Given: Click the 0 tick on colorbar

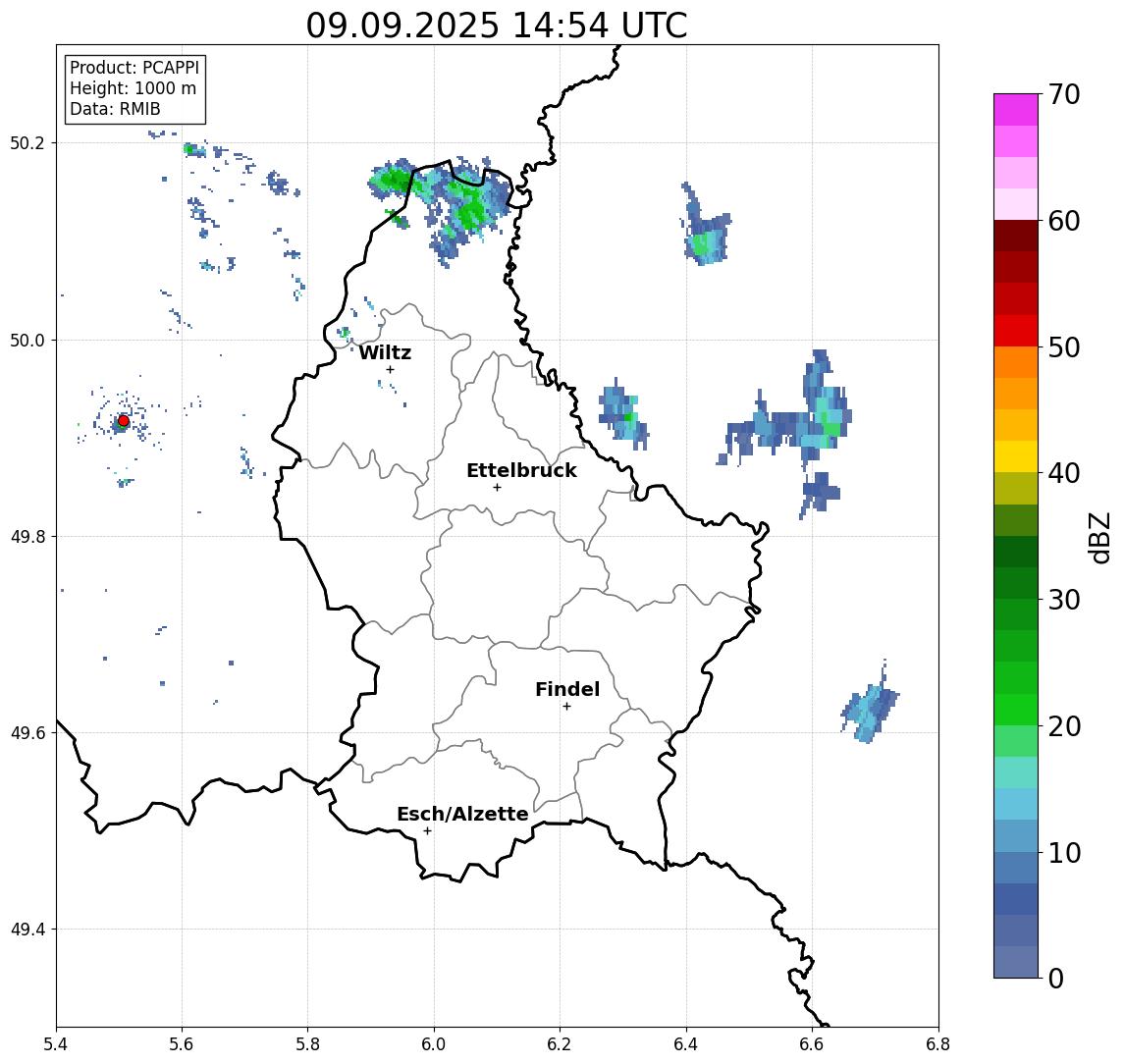Looking at the screenshot, I should [1056, 978].
